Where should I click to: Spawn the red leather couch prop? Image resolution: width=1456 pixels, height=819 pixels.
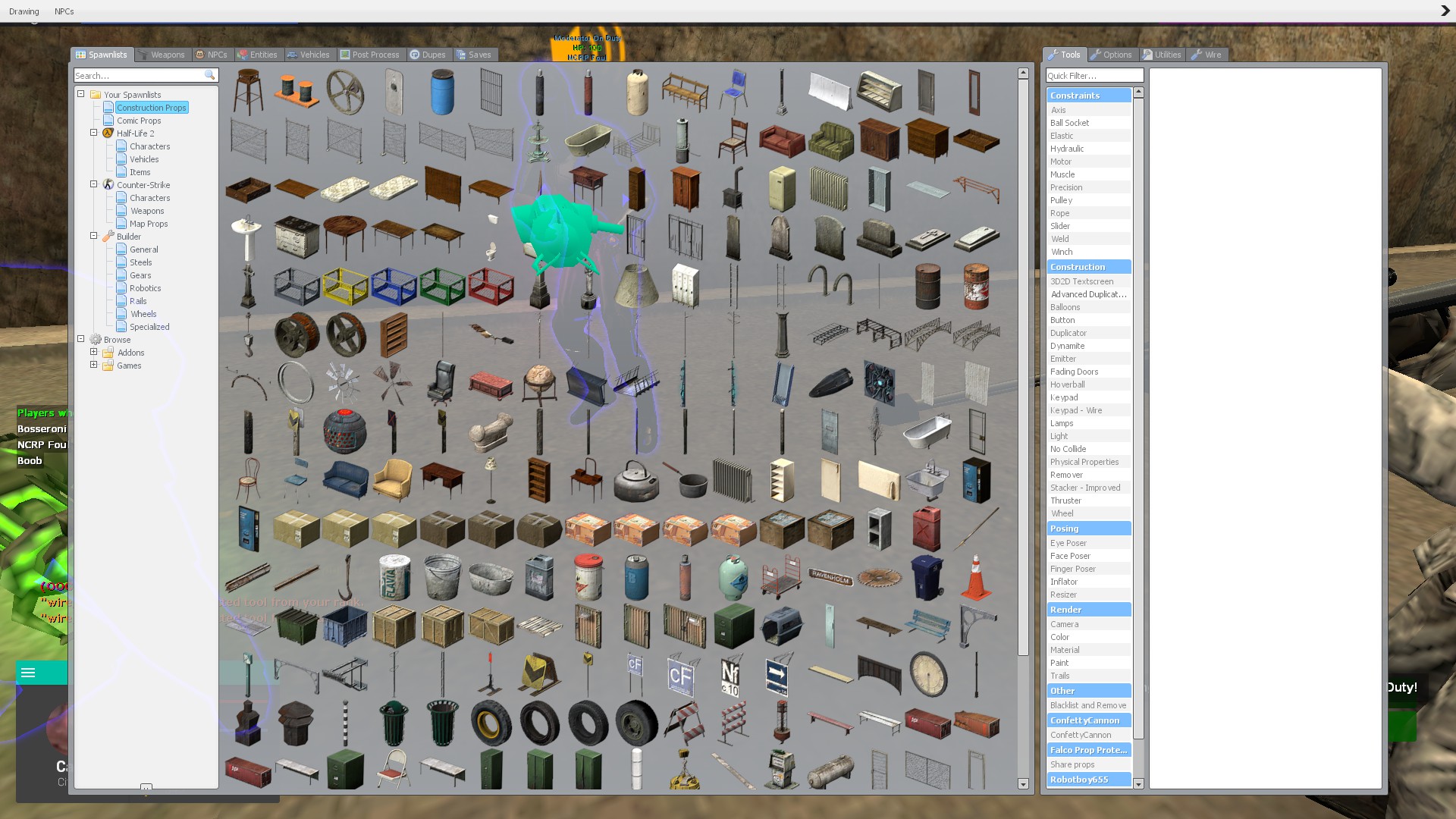point(782,141)
